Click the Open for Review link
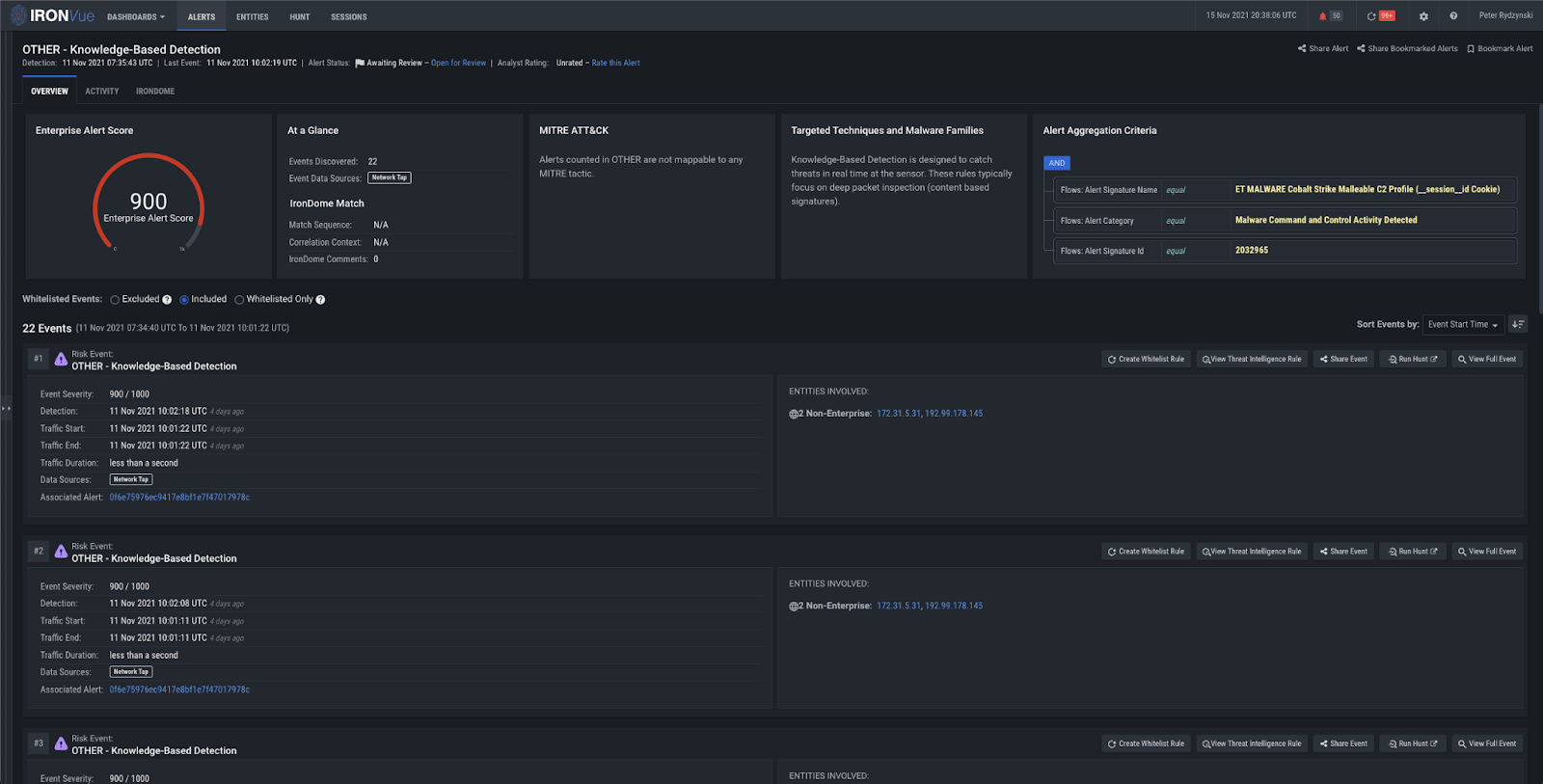The width and height of the screenshot is (1543, 784). pos(458,64)
